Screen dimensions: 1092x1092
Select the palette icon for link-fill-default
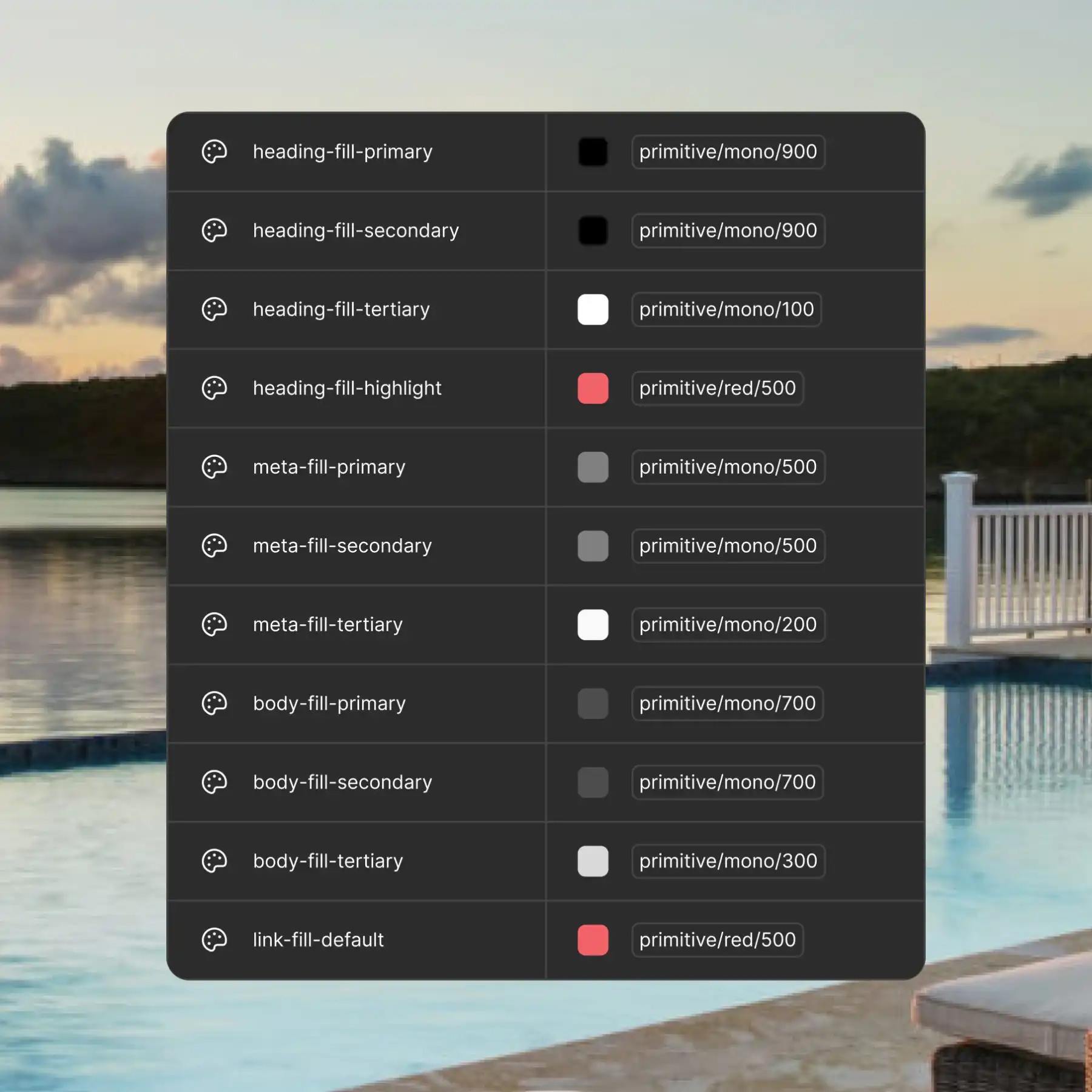pyautogui.click(x=214, y=940)
